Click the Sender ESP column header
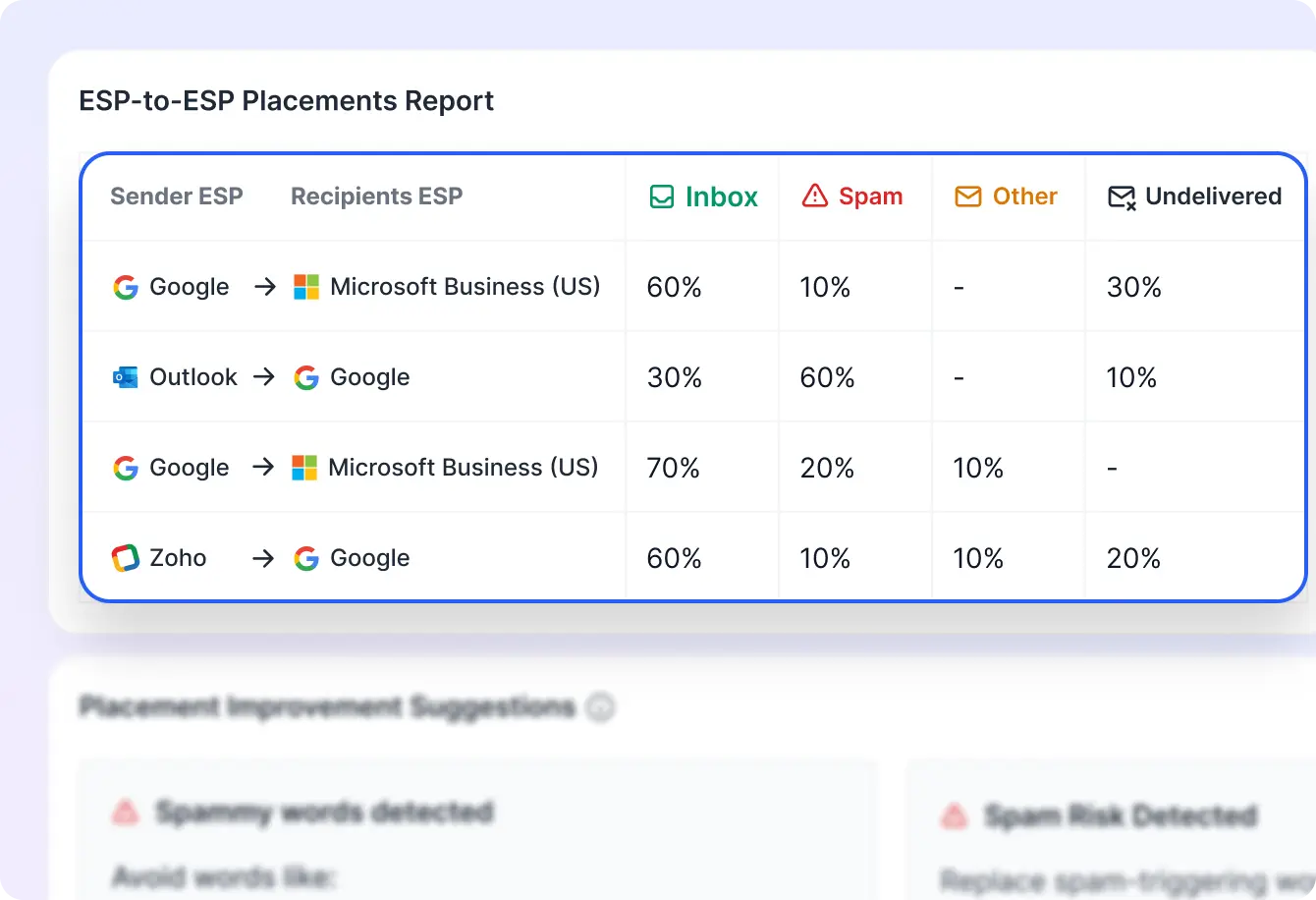The height and width of the screenshot is (900, 1316). click(177, 196)
